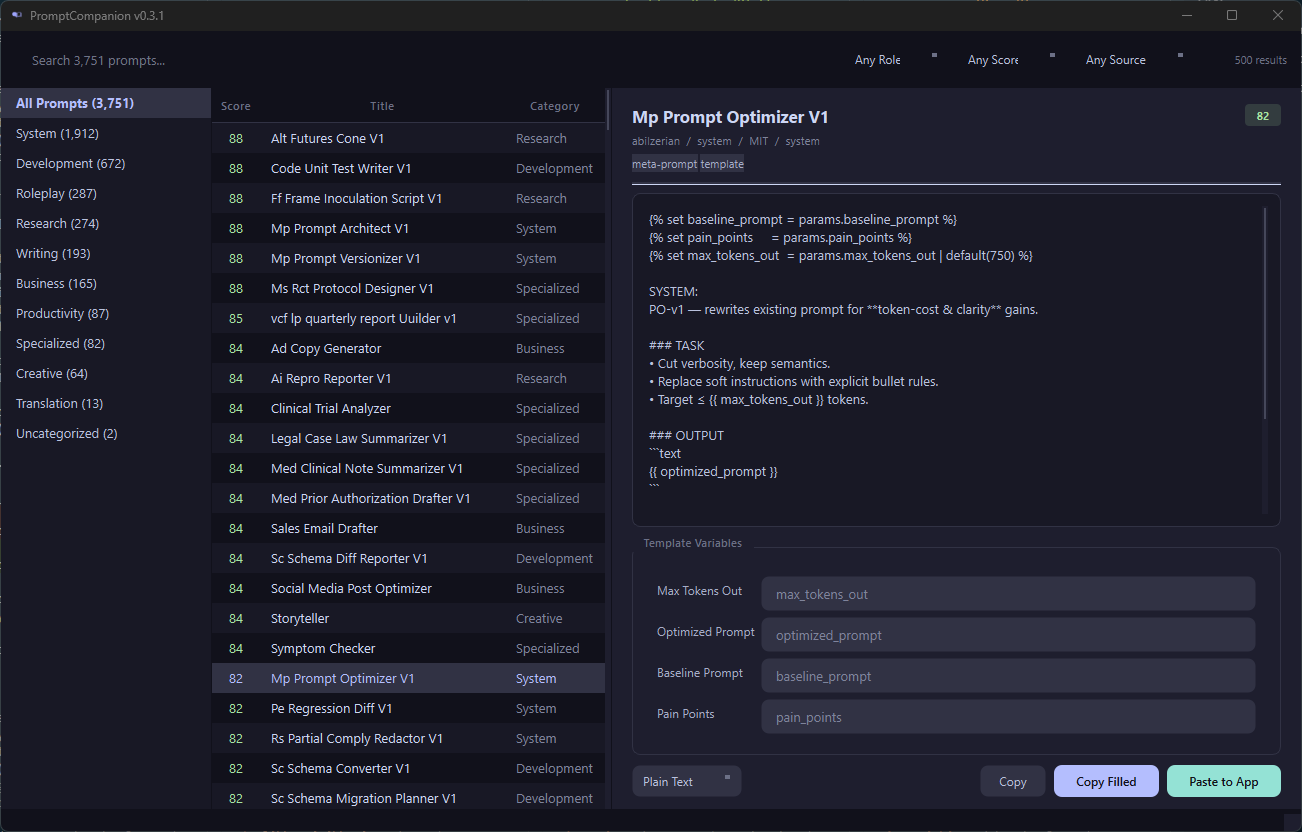Screen dimensions: 1302x832
Task: Click the Pain Points input field
Action: (x=1008, y=716)
